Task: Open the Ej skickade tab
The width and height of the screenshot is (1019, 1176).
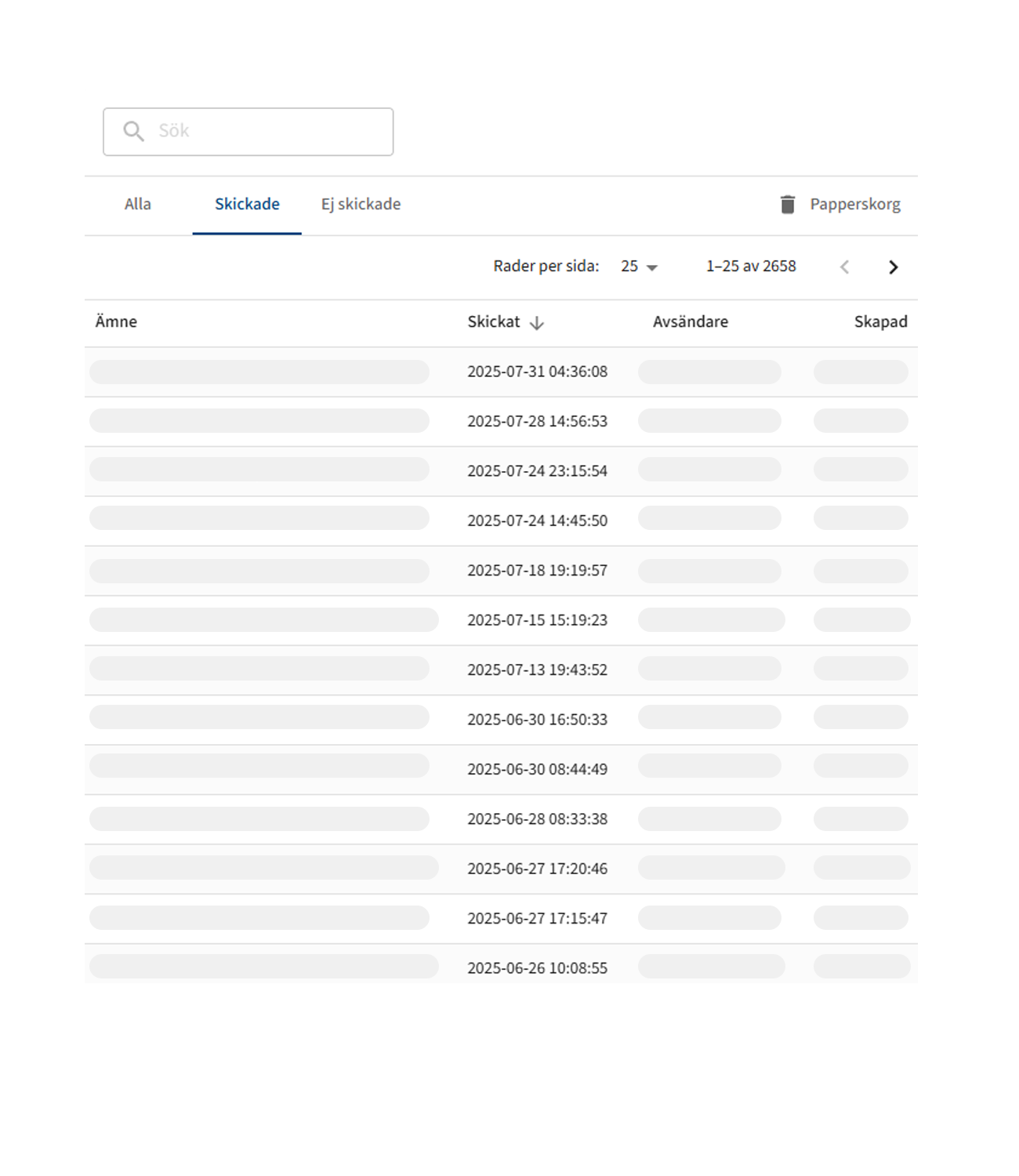Action: (361, 205)
